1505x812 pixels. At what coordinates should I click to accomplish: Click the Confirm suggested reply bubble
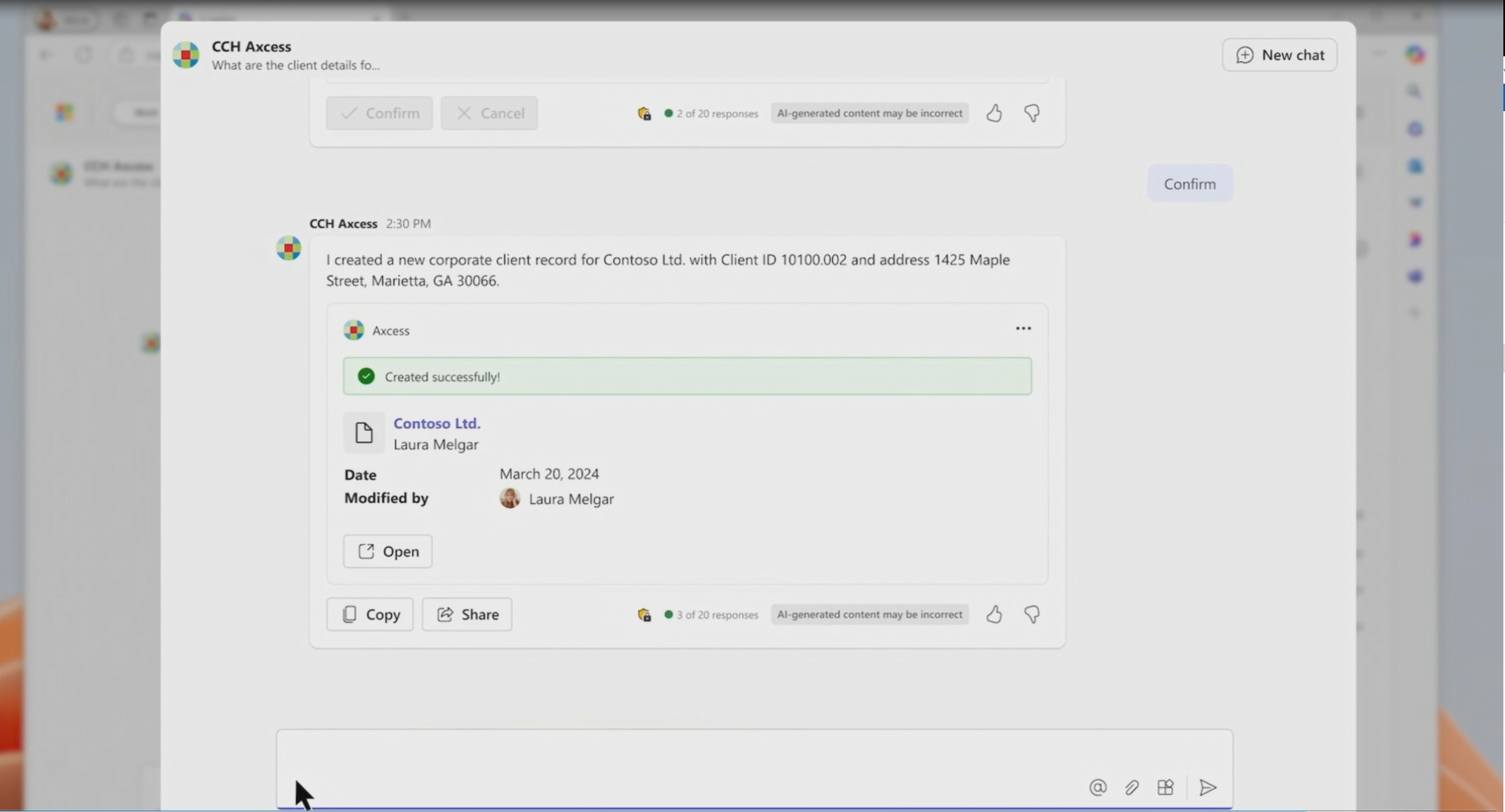pyautogui.click(x=1190, y=183)
